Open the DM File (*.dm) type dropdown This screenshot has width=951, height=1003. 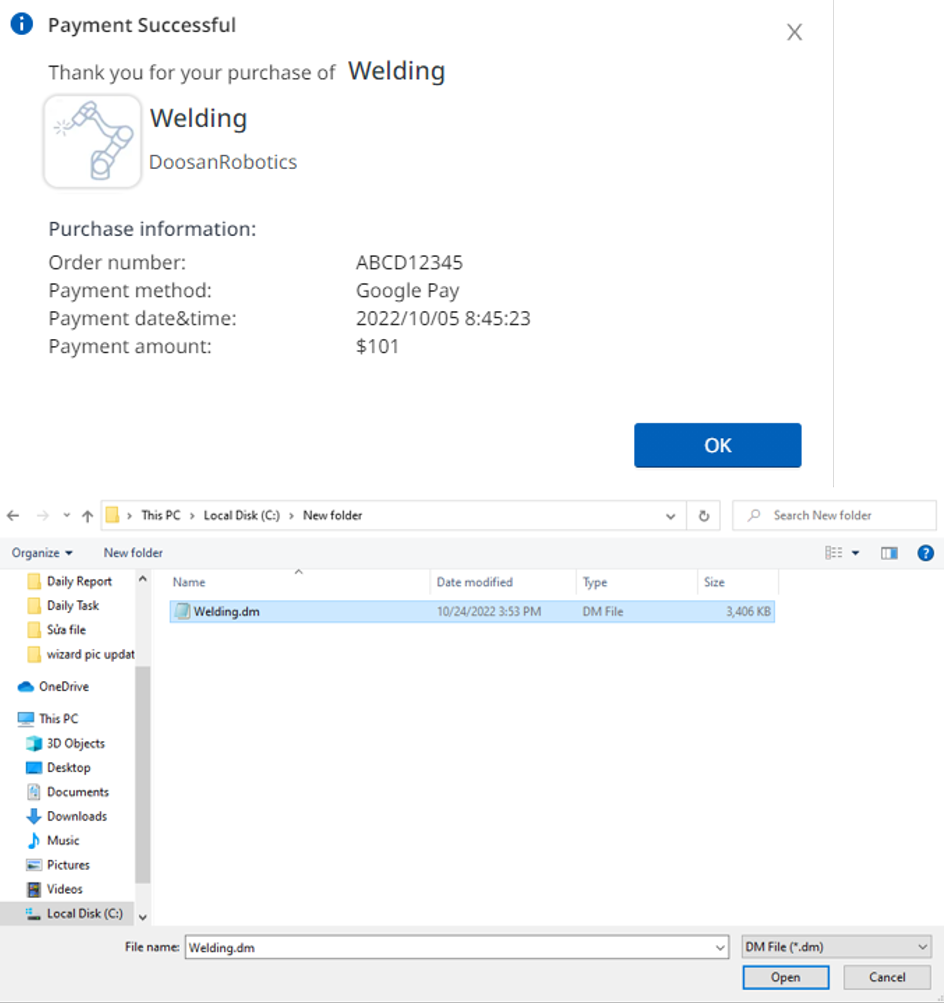[836, 947]
